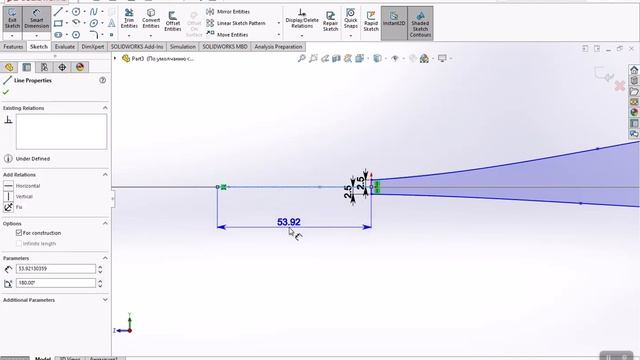Open DimXpertManager panel tab
Screen dimensions: 640x360
(62, 67)
